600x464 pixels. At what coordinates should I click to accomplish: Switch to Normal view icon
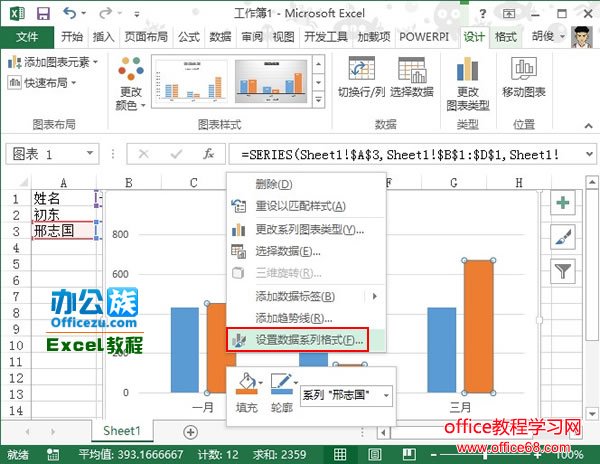click(340, 454)
